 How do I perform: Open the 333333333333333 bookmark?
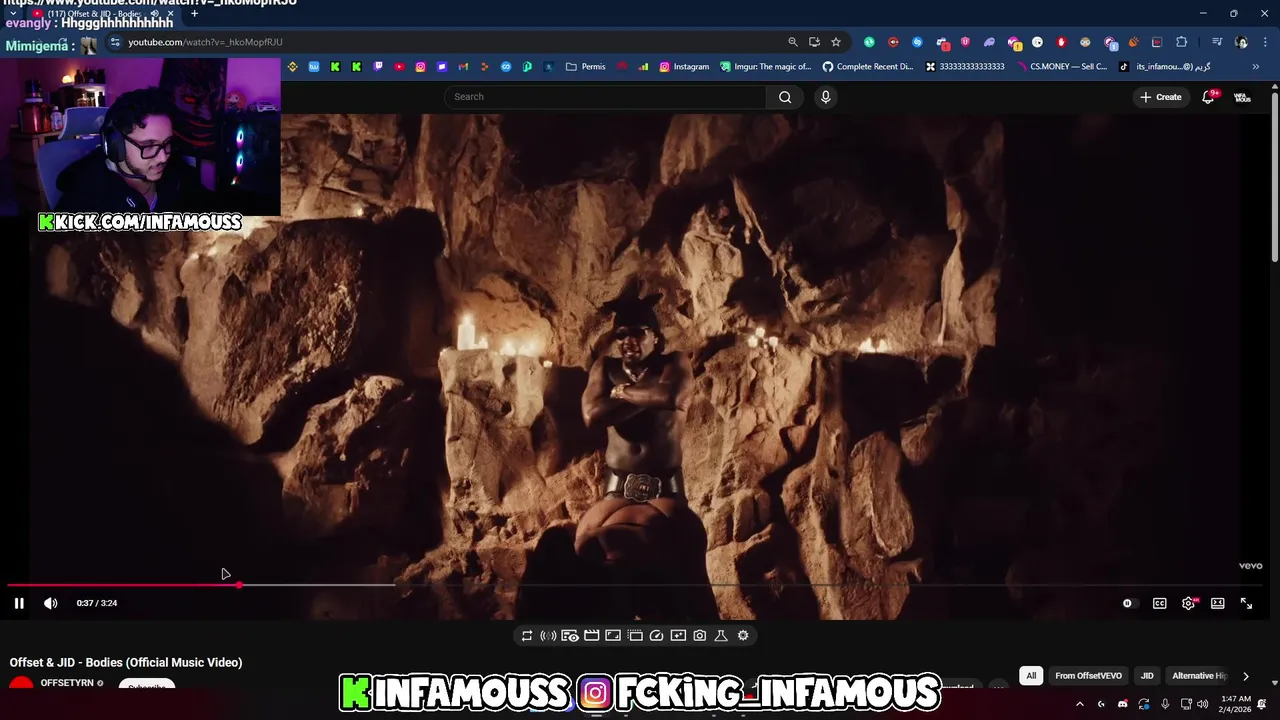(965, 67)
